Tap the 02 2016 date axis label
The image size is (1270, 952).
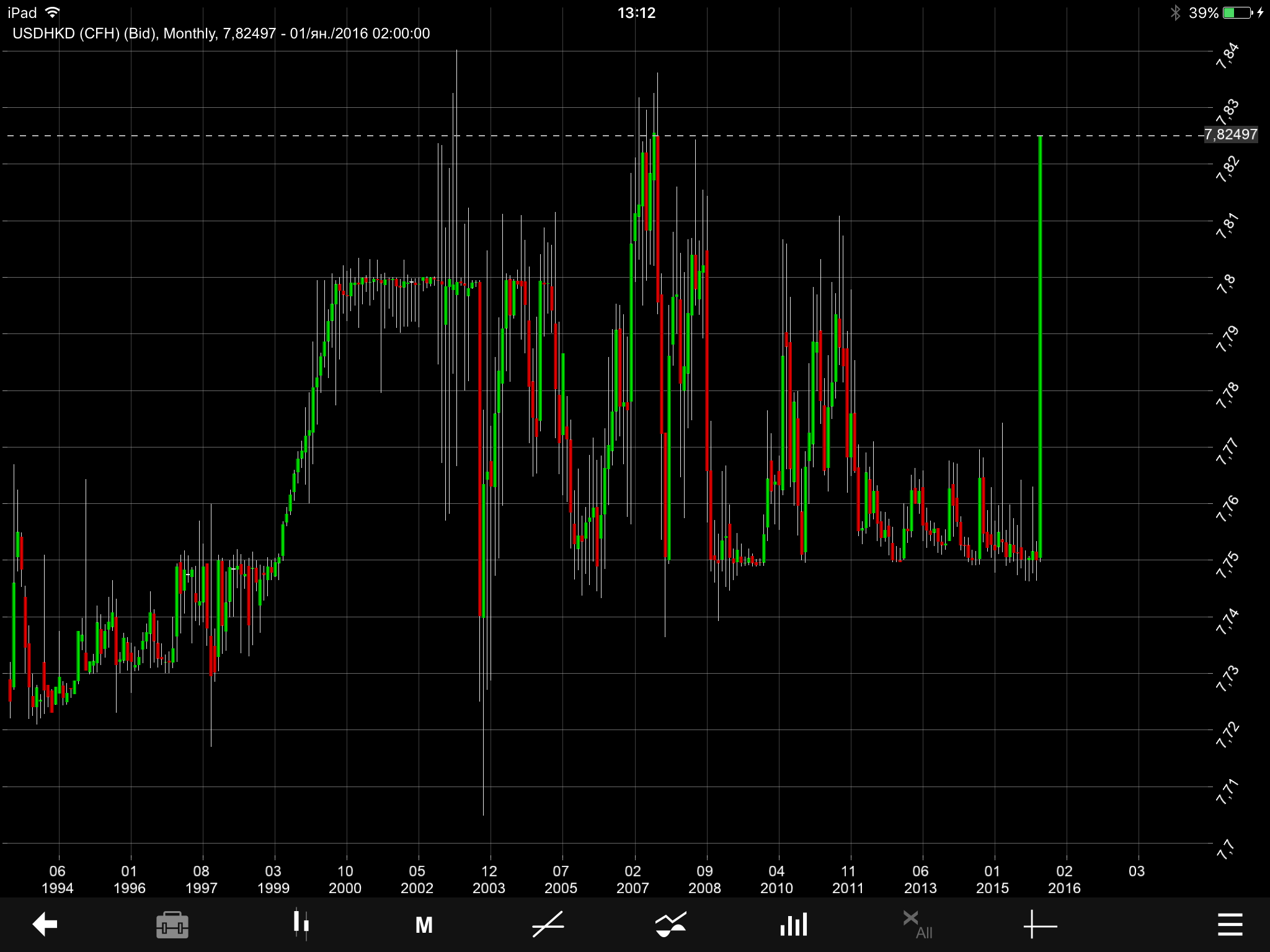click(x=1064, y=879)
